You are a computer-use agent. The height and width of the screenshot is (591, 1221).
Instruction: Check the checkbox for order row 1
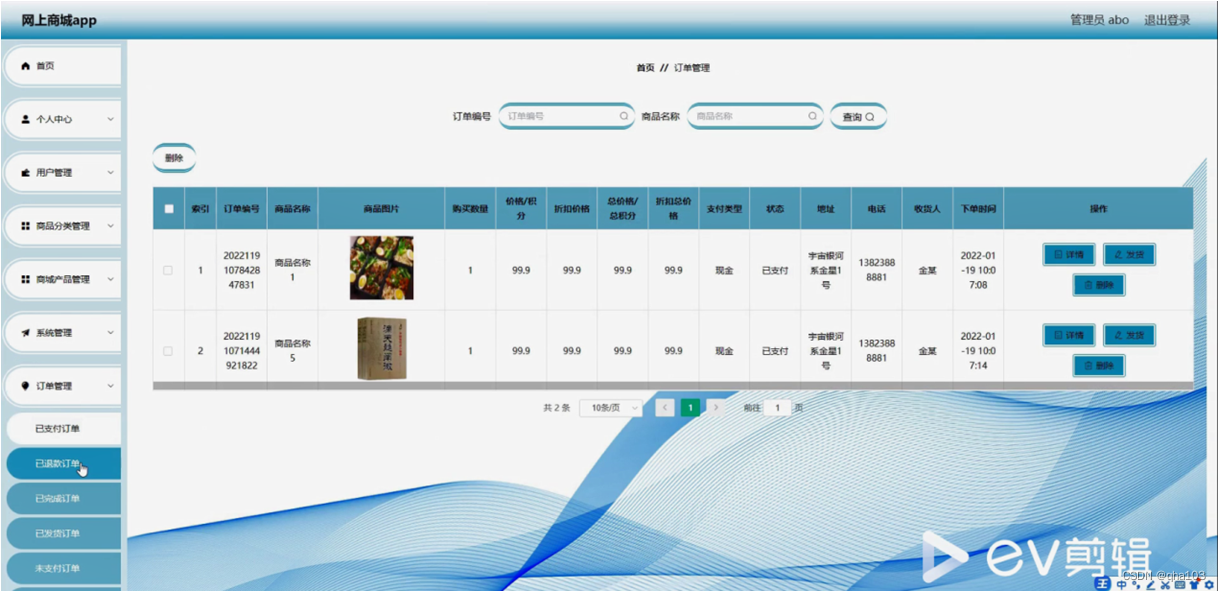click(168, 270)
